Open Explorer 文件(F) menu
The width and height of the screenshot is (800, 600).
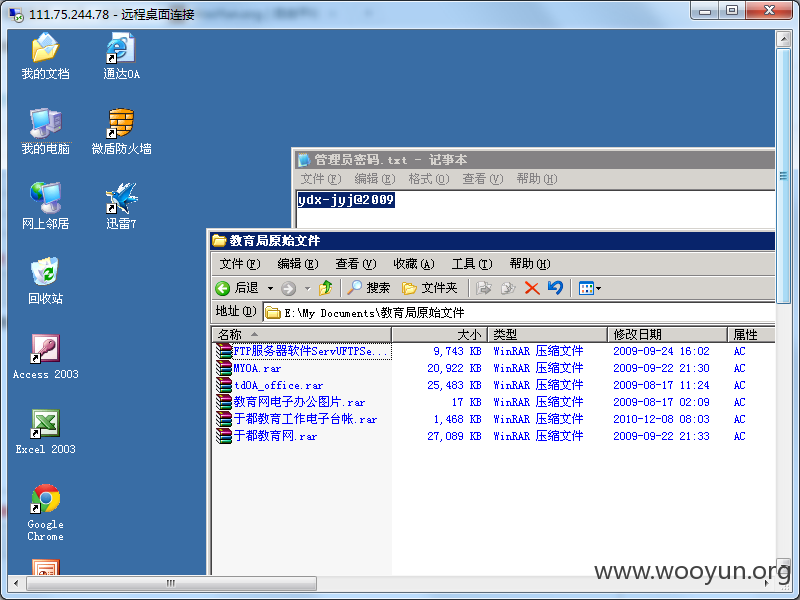tap(240, 264)
